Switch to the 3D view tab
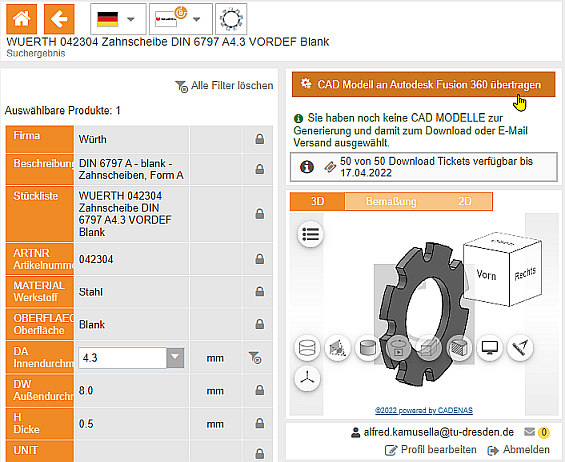This screenshot has width=565, height=462. click(x=317, y=201)
